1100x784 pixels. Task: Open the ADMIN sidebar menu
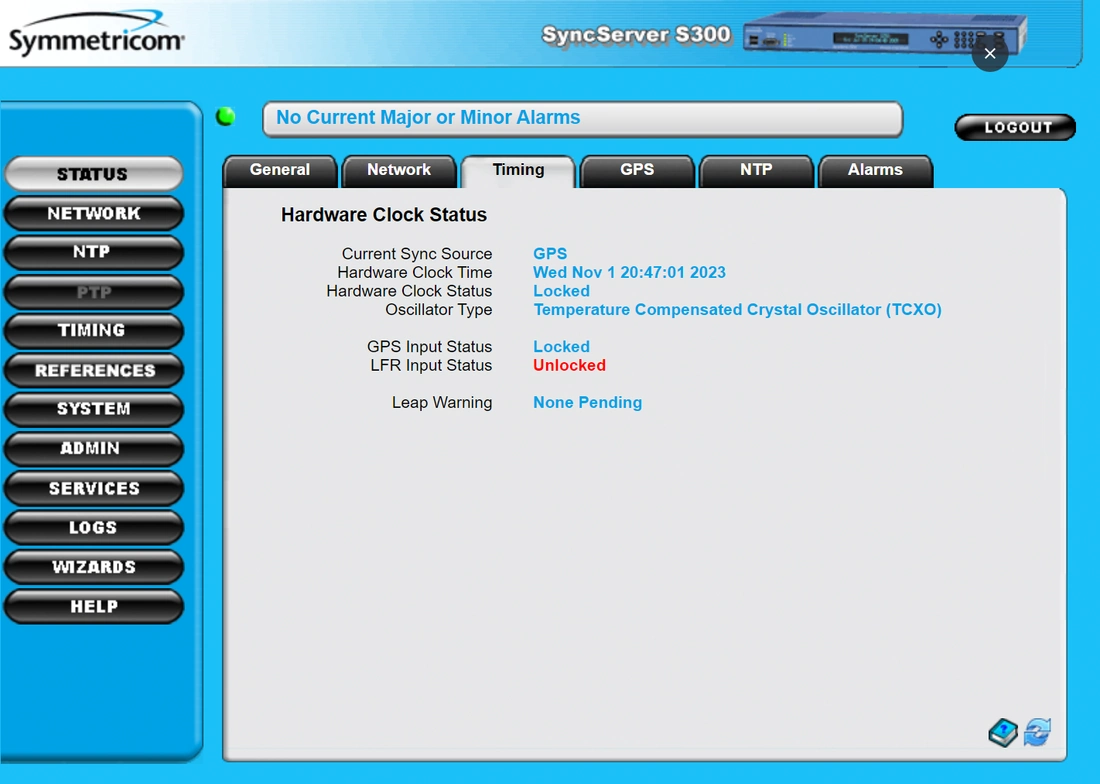point(93,449)
